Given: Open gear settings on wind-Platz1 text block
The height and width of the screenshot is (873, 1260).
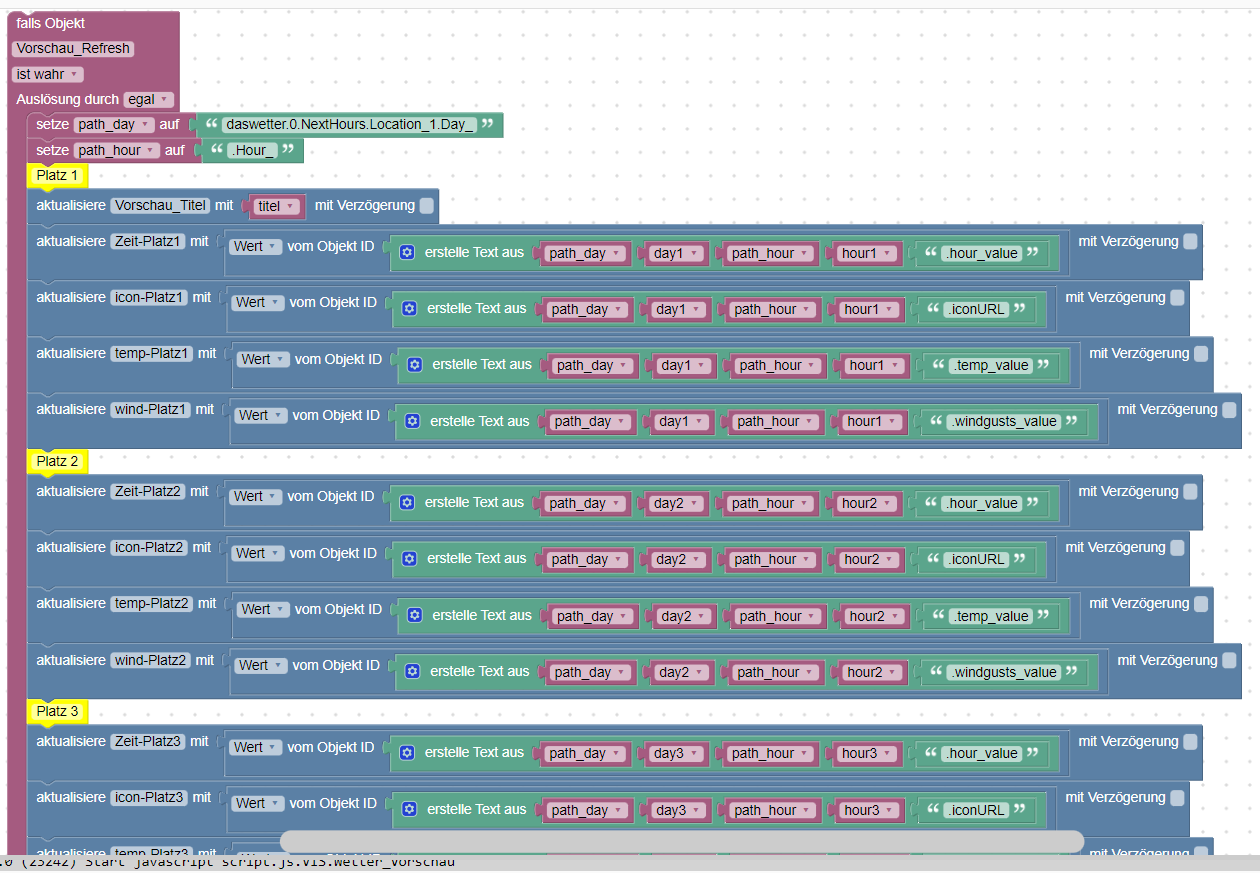Looking at the screenshot, I should (x=412, y=421).
